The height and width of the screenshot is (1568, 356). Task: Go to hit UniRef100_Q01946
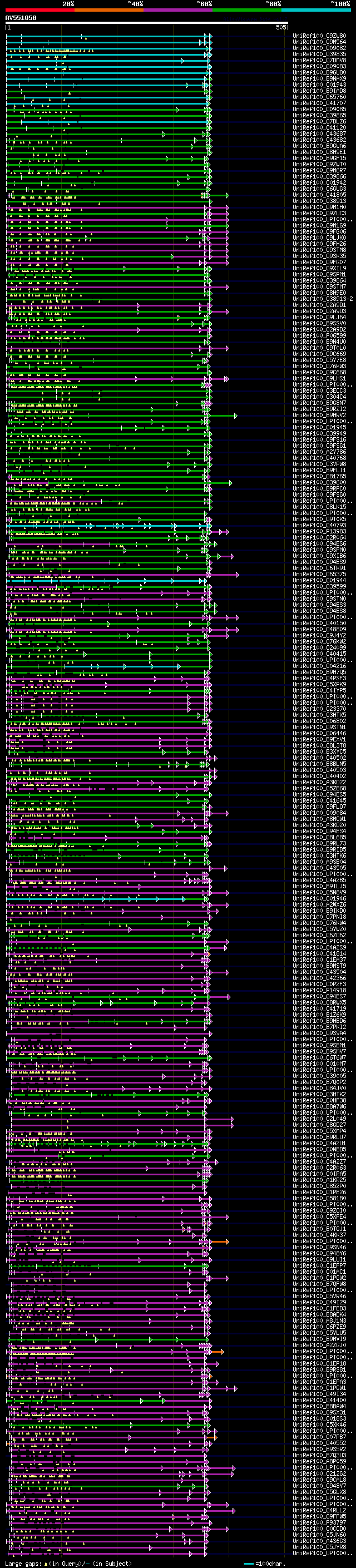tap(319, 898)
